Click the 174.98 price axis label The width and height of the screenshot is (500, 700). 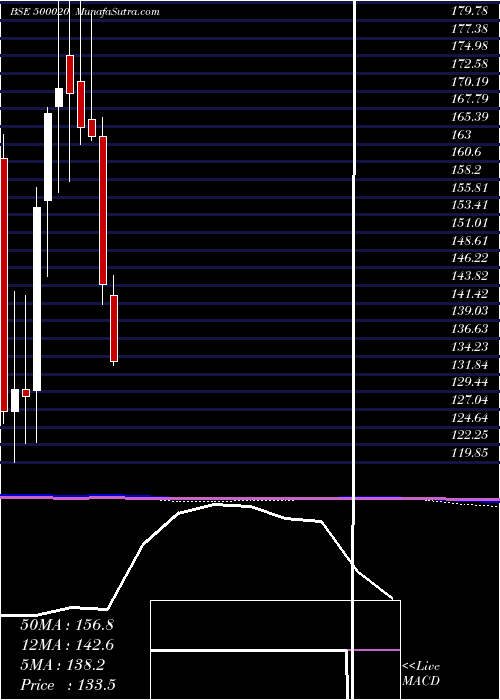pyautogui.click(x=470, y=47)
